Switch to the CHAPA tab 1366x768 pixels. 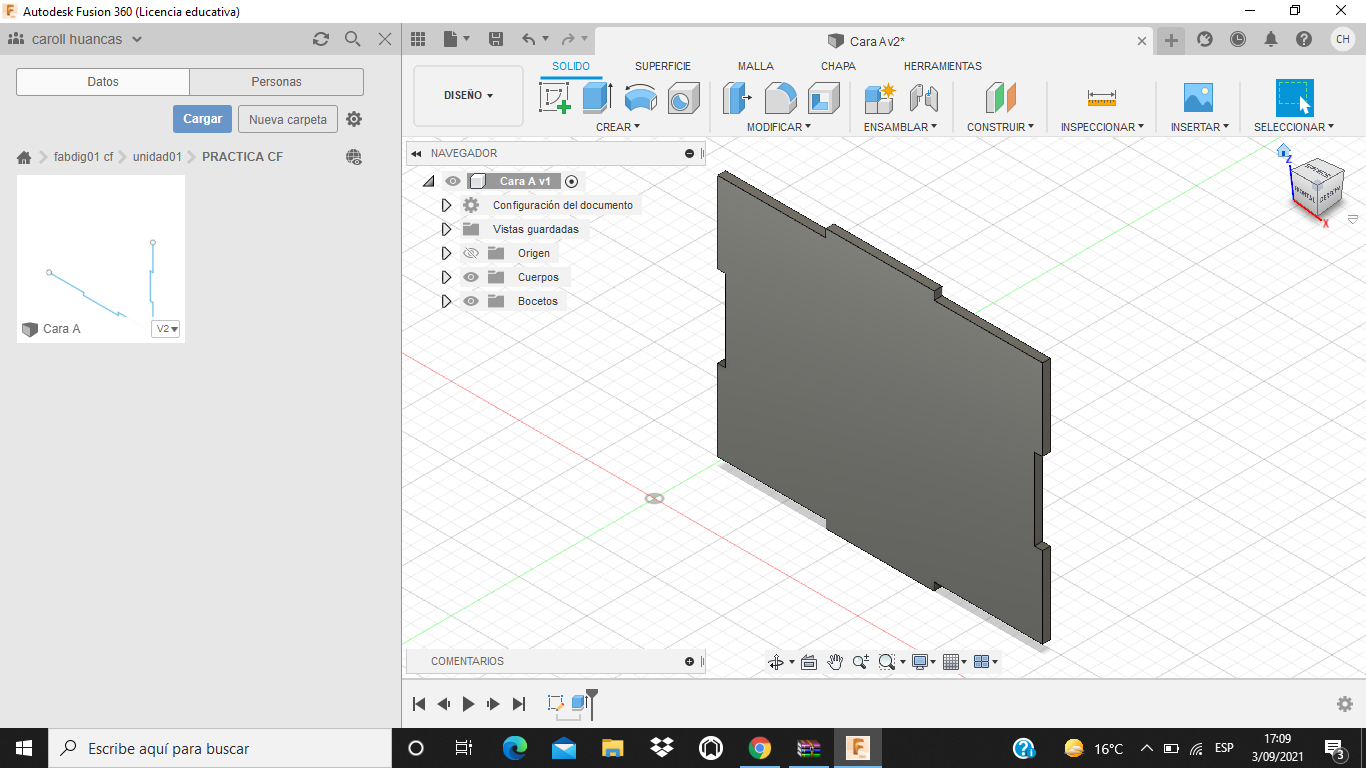[x=837, y=66]
